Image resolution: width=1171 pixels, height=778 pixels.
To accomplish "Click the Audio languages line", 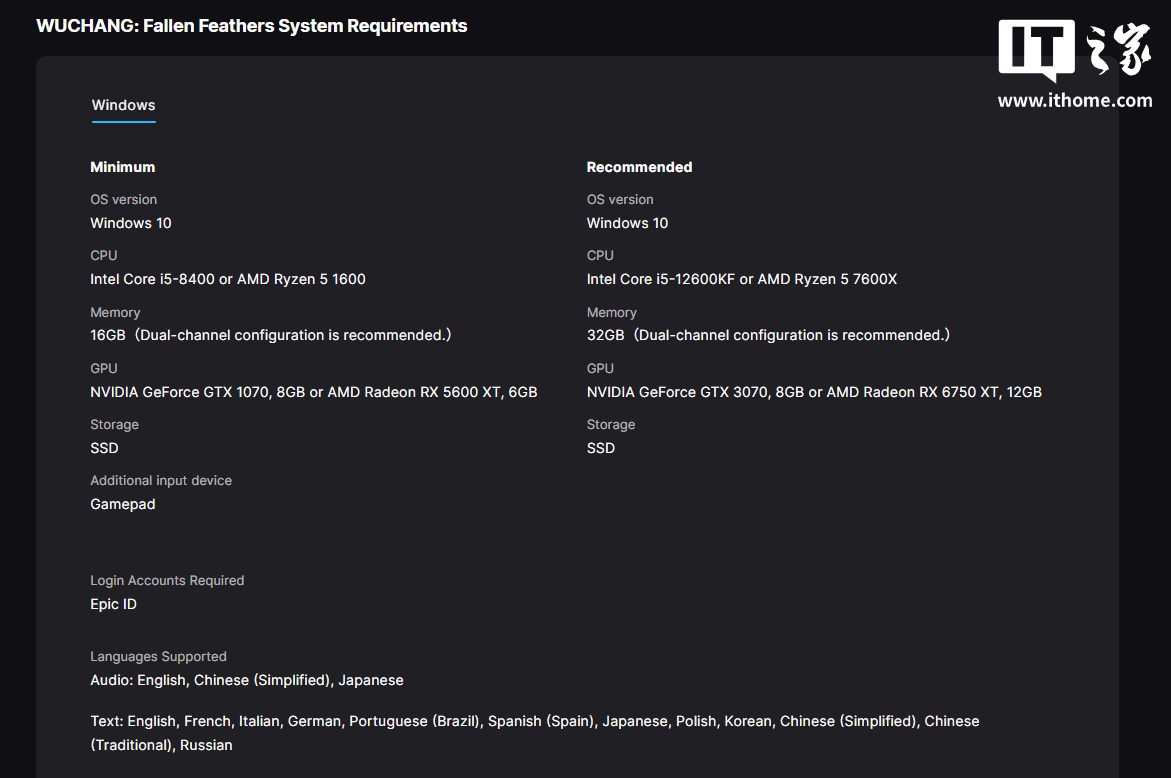I will coord(247,680).
